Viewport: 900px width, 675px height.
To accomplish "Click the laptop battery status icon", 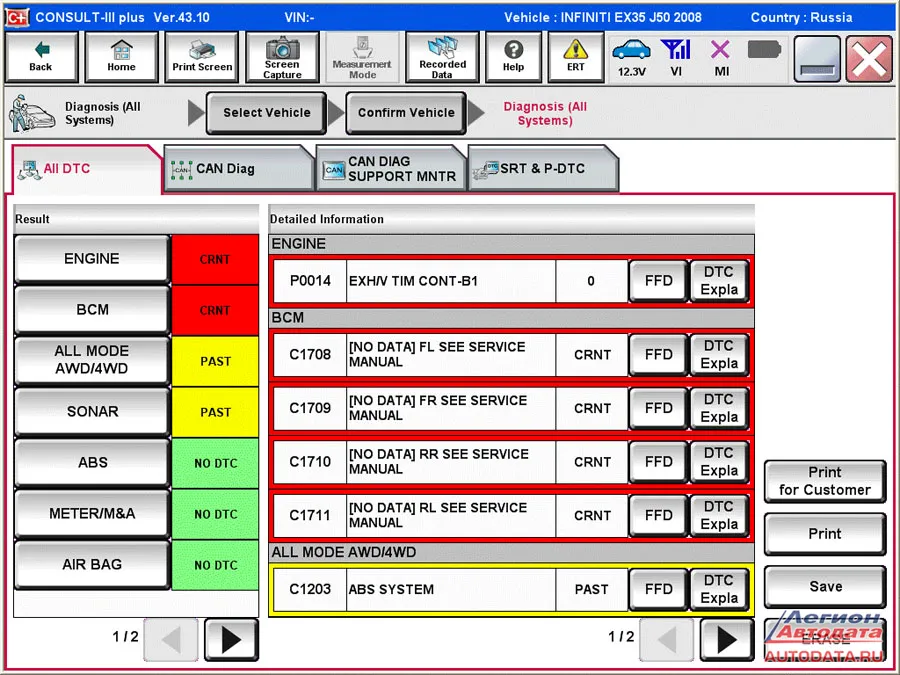I will click(x=765, y=50).
